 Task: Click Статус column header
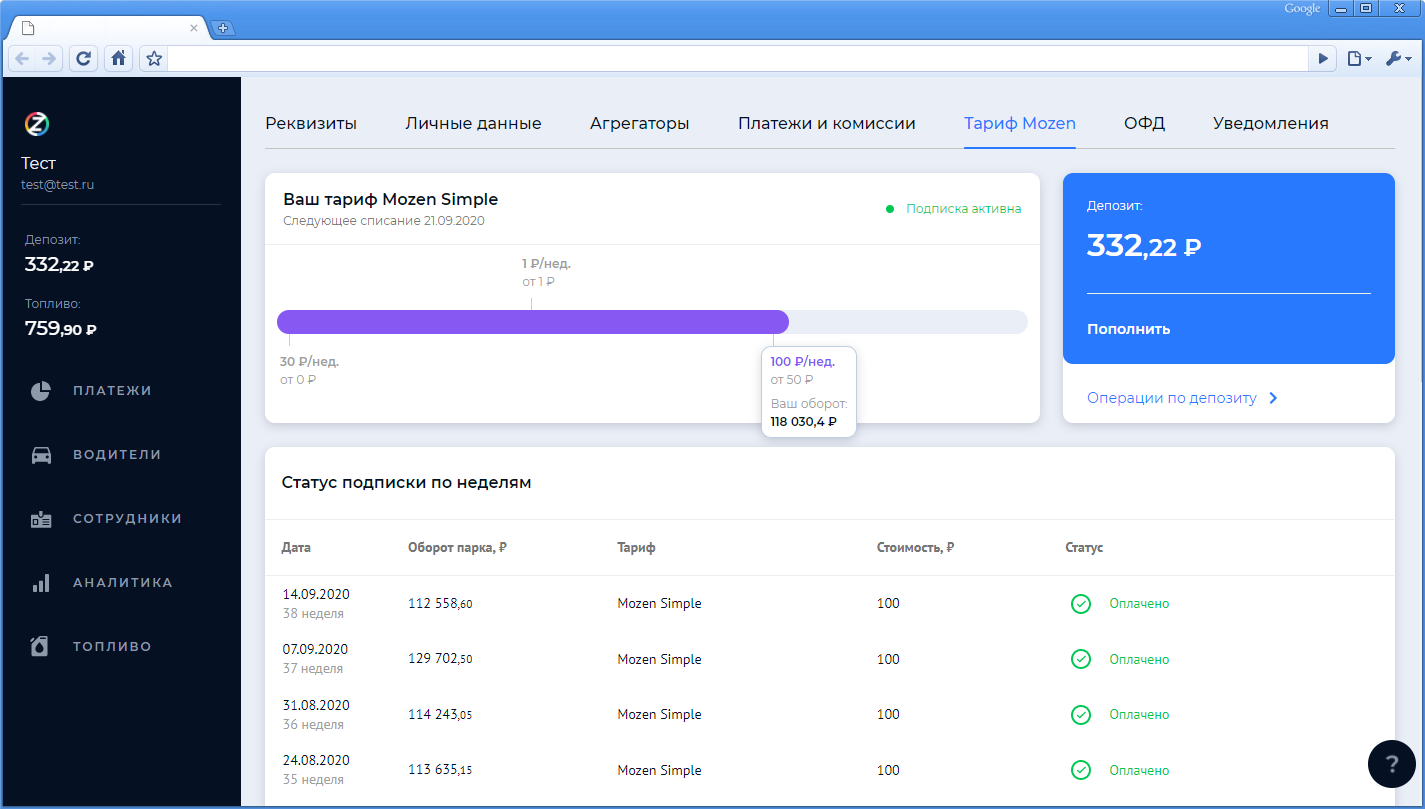(x=1084, y=548)
